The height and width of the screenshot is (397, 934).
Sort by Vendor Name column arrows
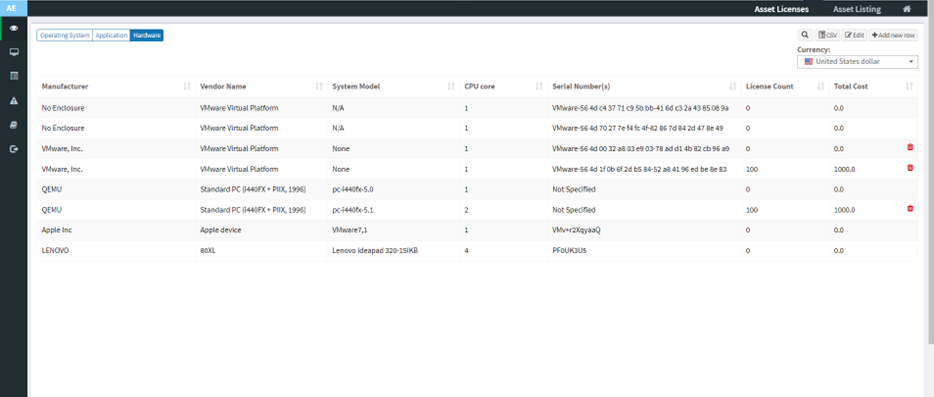319,86
